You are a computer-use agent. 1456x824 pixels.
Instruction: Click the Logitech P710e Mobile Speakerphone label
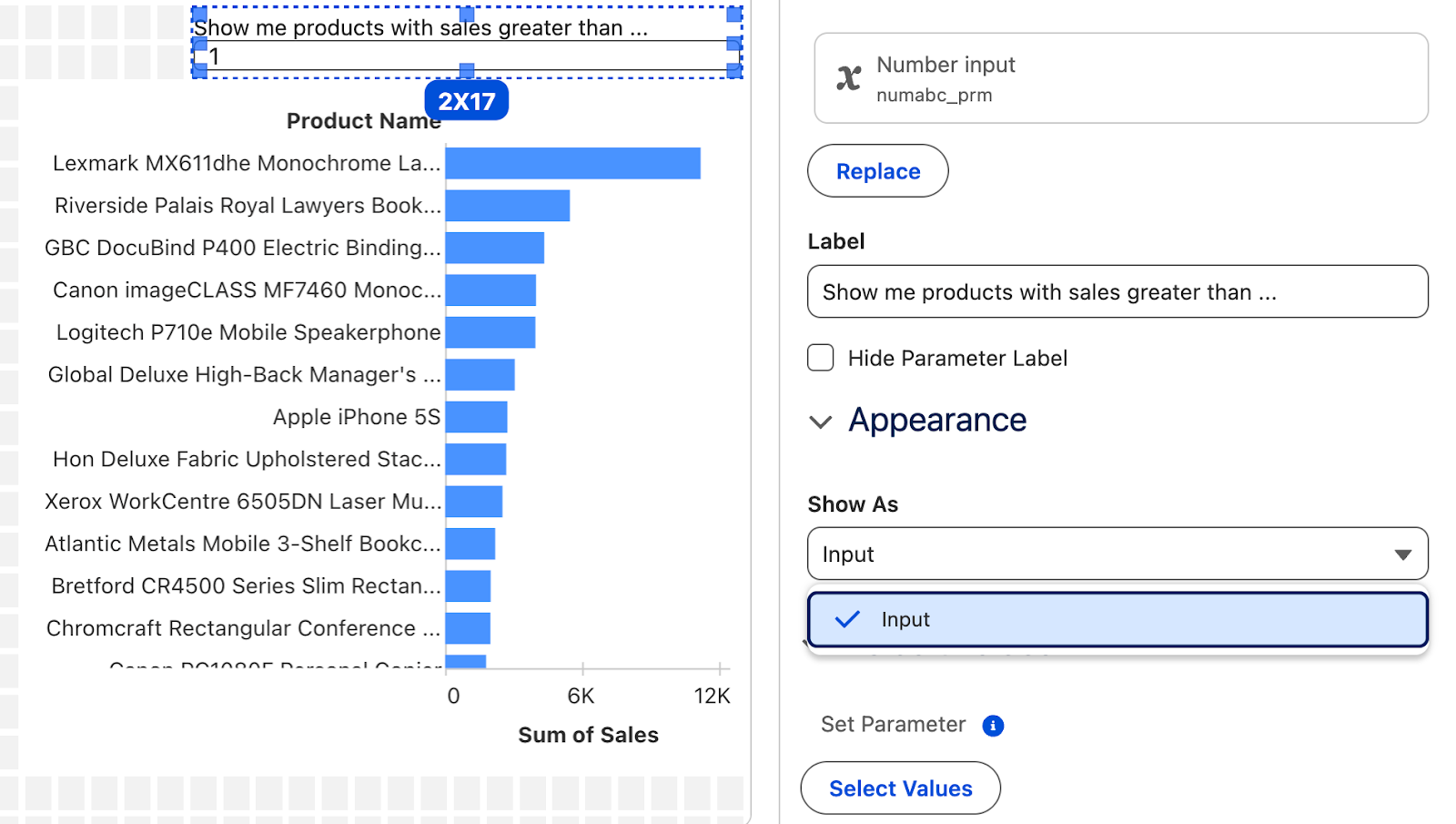[x=248, y=332]
